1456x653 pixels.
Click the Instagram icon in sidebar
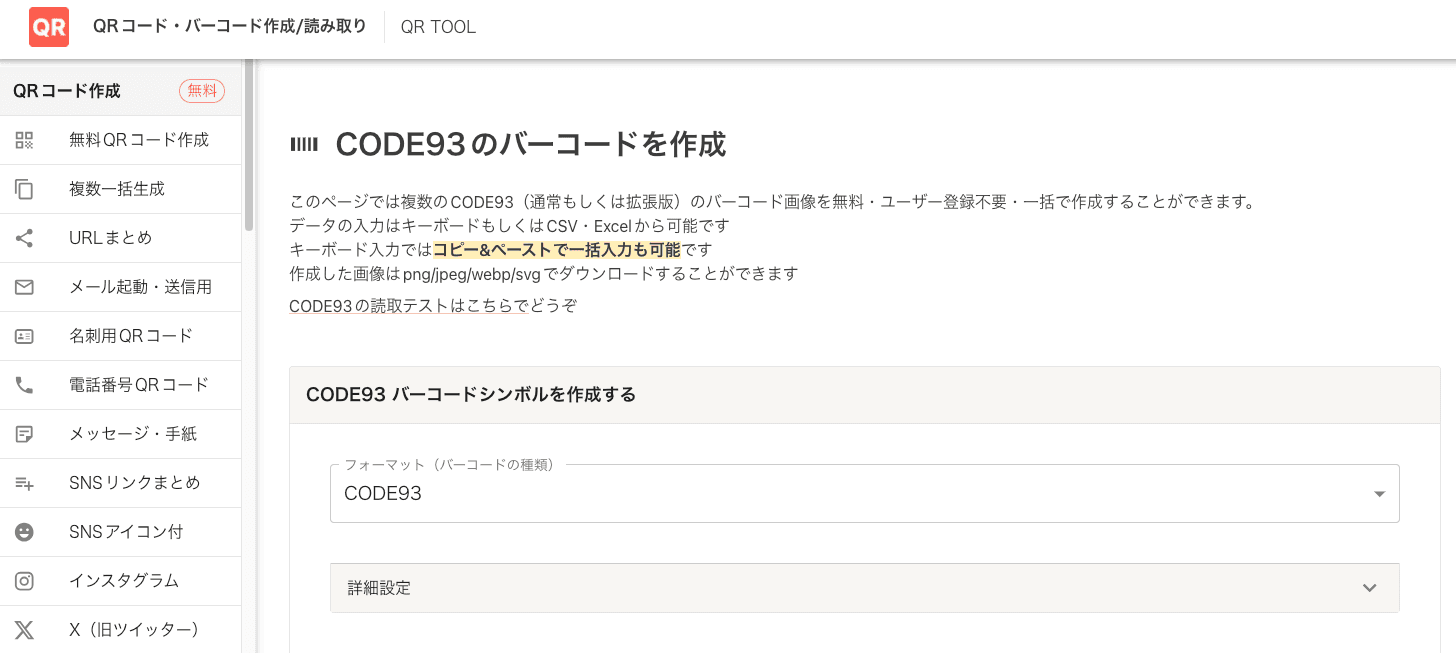pyautogui.click(x=24, y=581)
